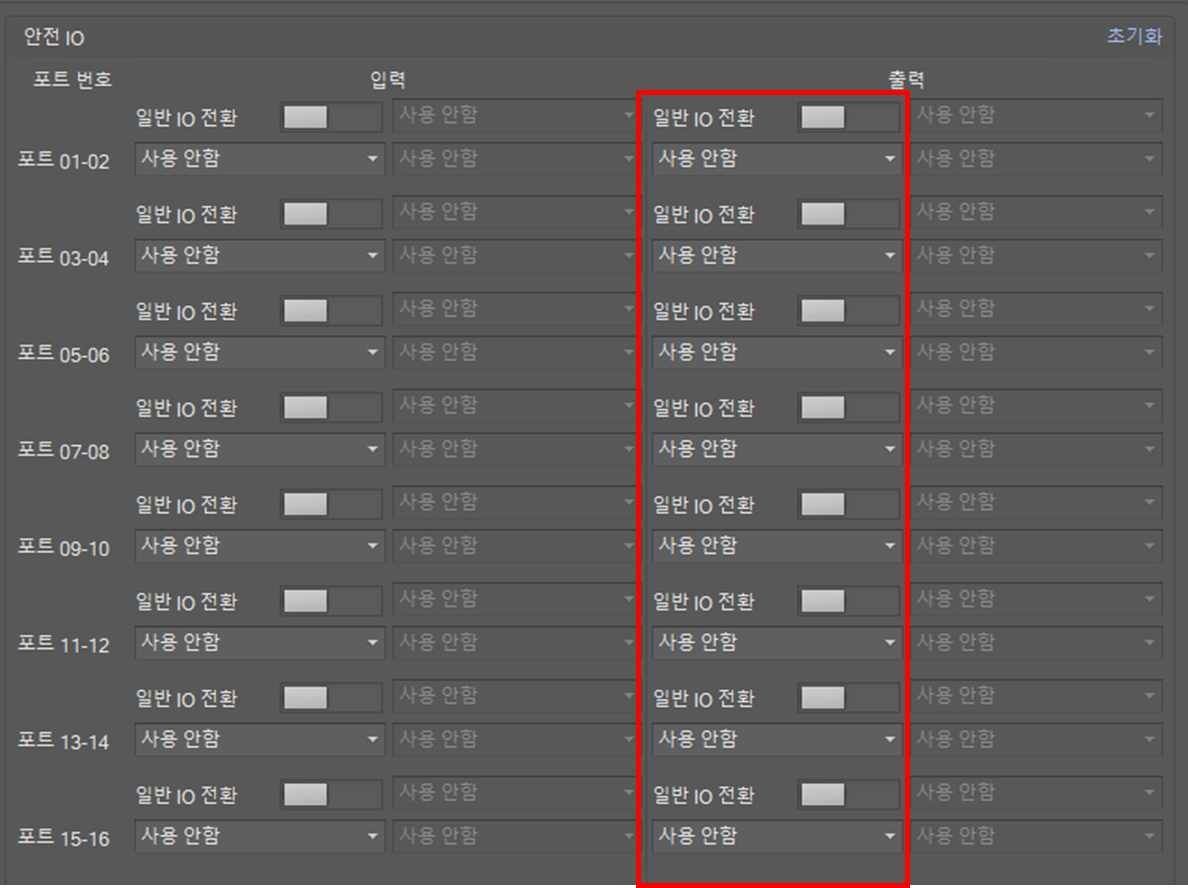This screenshot has height=888, width=1188.
Task: Toggle output 일반 IO 전환 for port 01-02
Action: tap(849, 117)
